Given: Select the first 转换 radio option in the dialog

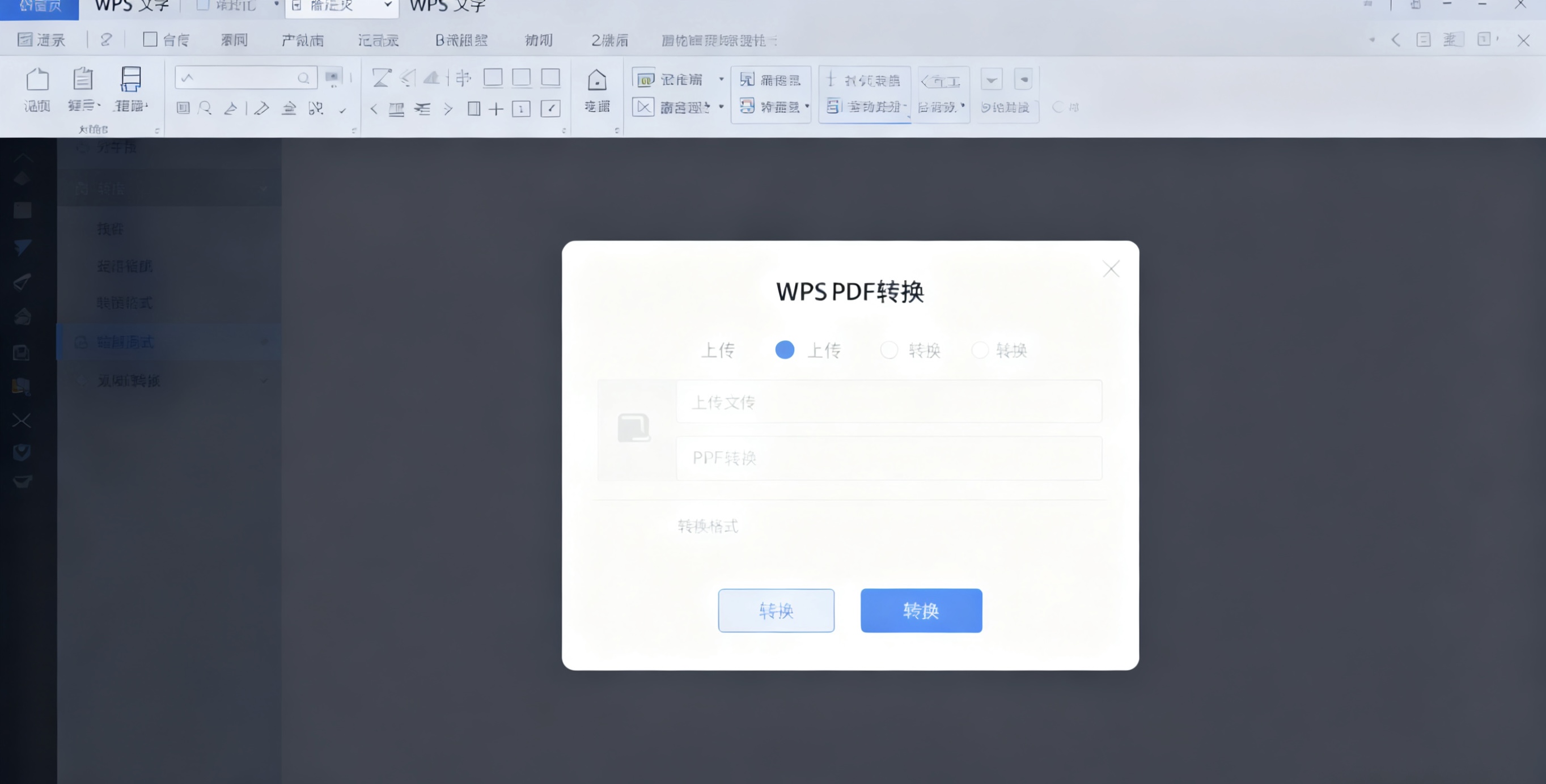Looking at the screenshot, I should pos(890,349).
